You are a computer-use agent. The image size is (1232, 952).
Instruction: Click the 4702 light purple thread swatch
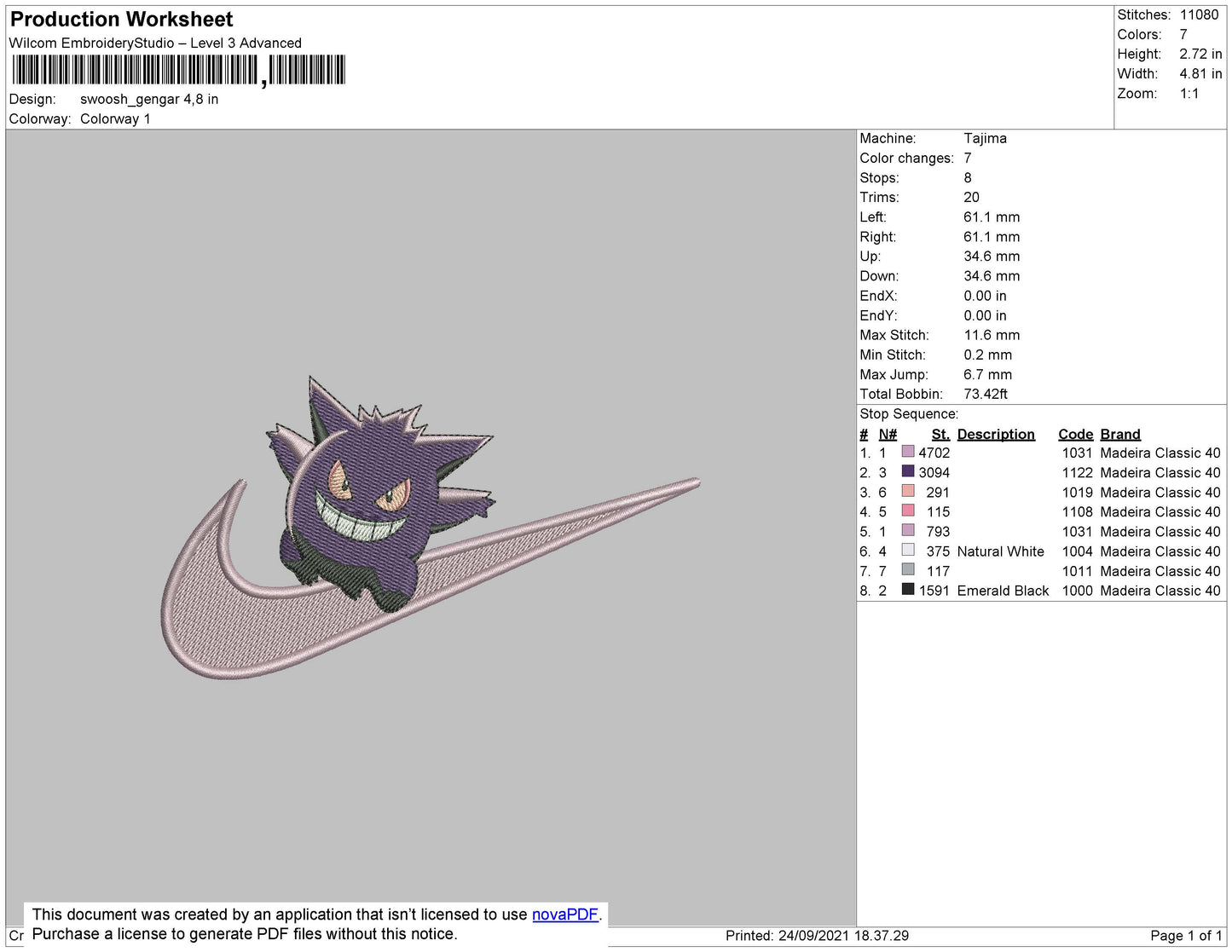pyautogui.click(x=908, y=453)
